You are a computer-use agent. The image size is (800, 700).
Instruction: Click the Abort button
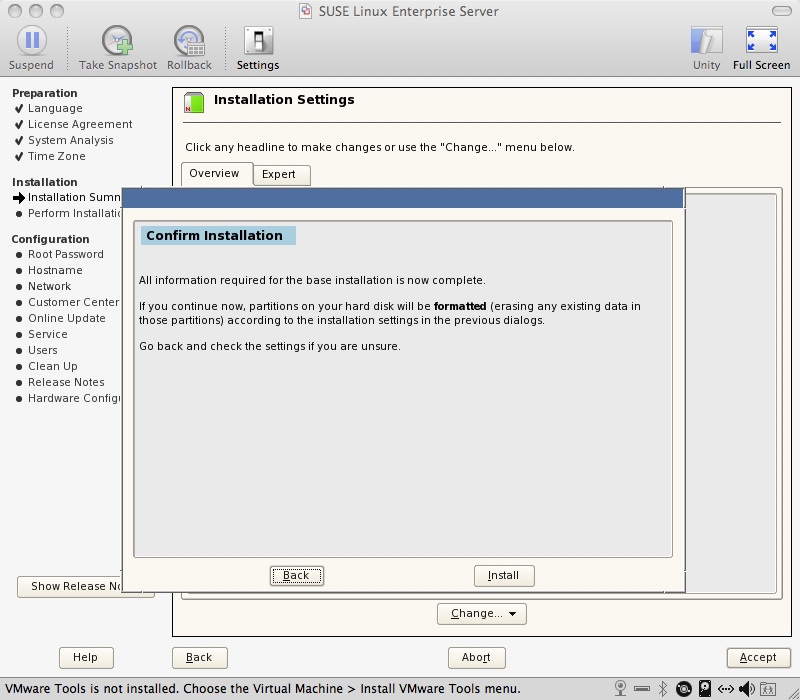click(x=477, y=657)
